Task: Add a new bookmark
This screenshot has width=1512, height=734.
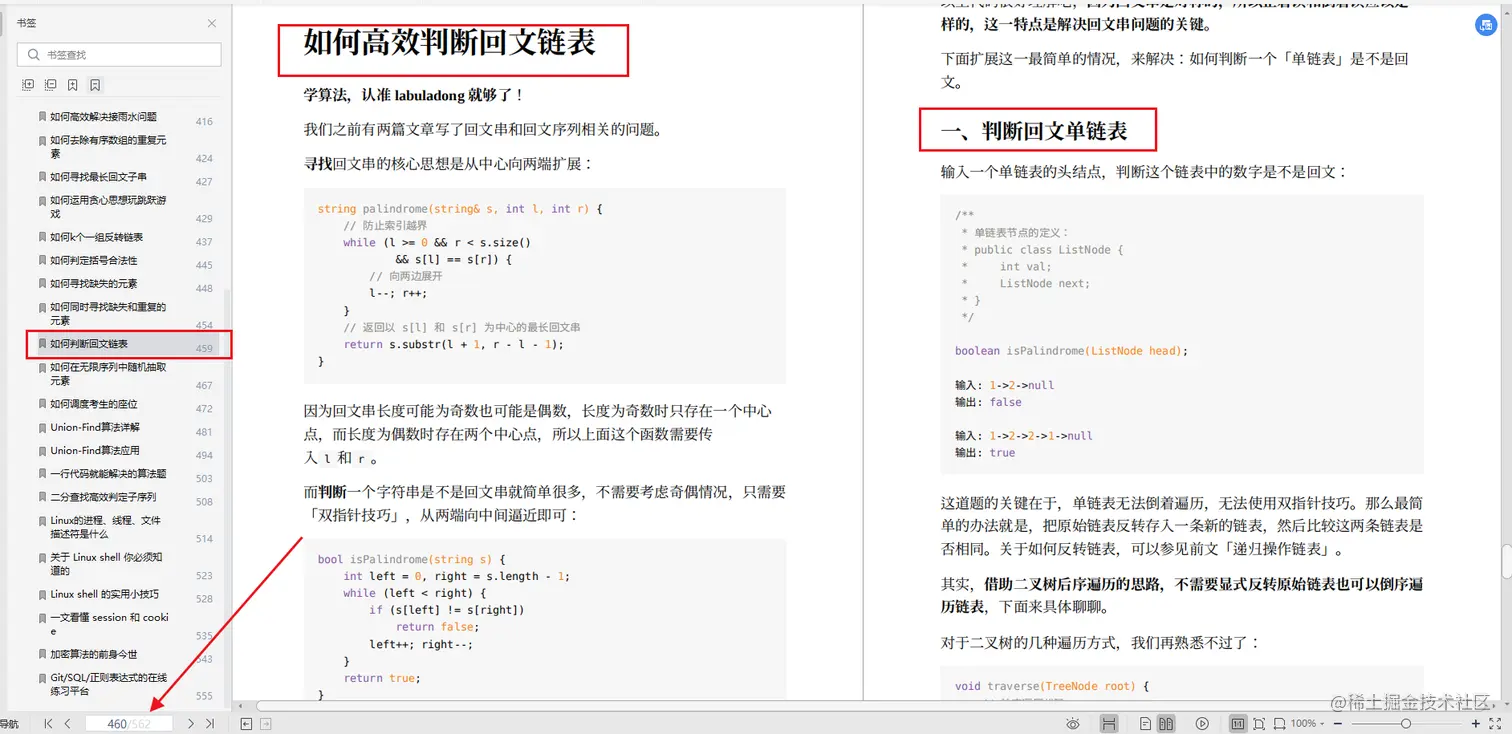Action: pyautogui.click(x=72, y=84)
